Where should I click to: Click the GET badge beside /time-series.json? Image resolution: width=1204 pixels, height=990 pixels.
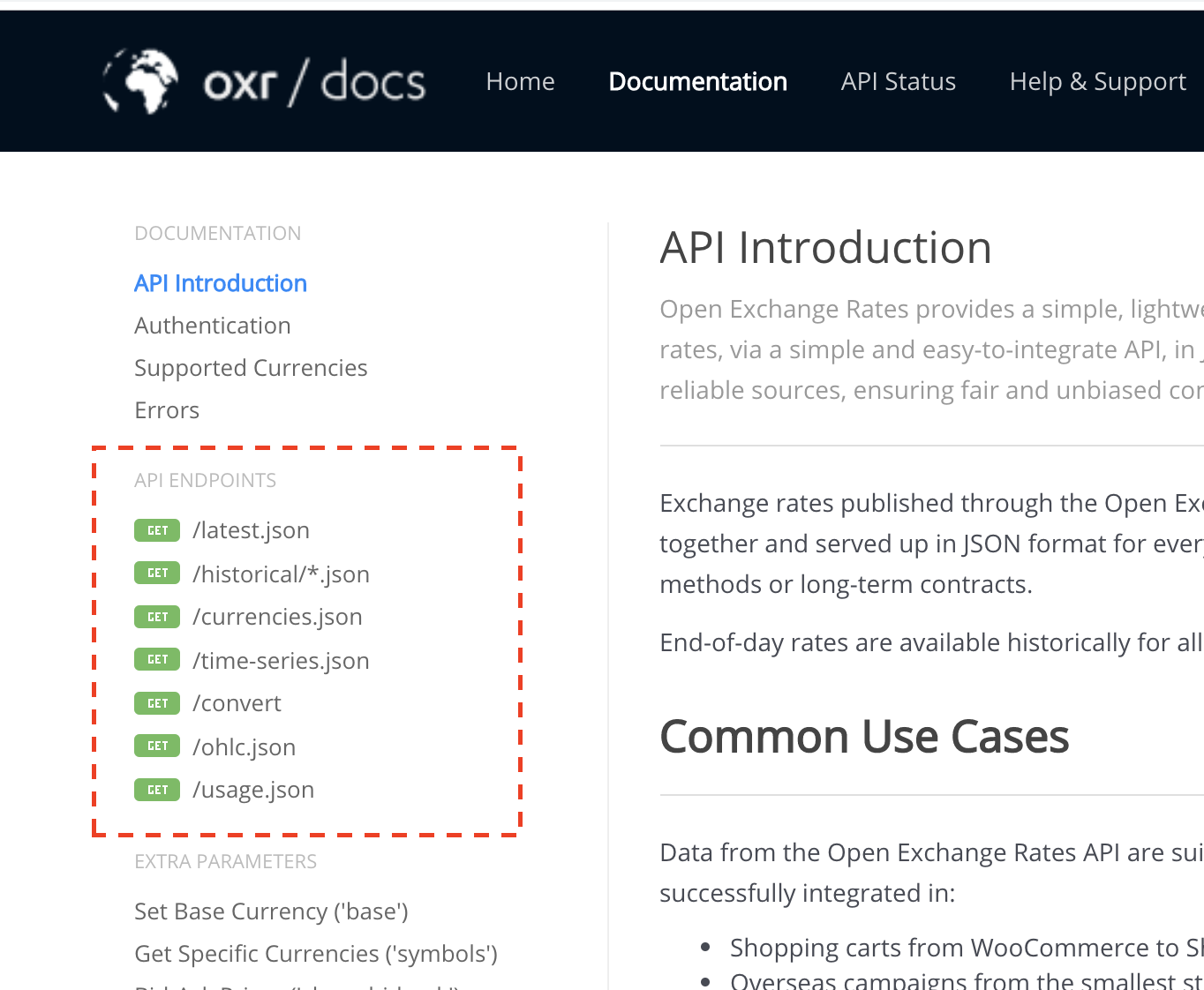click(157, 659)
